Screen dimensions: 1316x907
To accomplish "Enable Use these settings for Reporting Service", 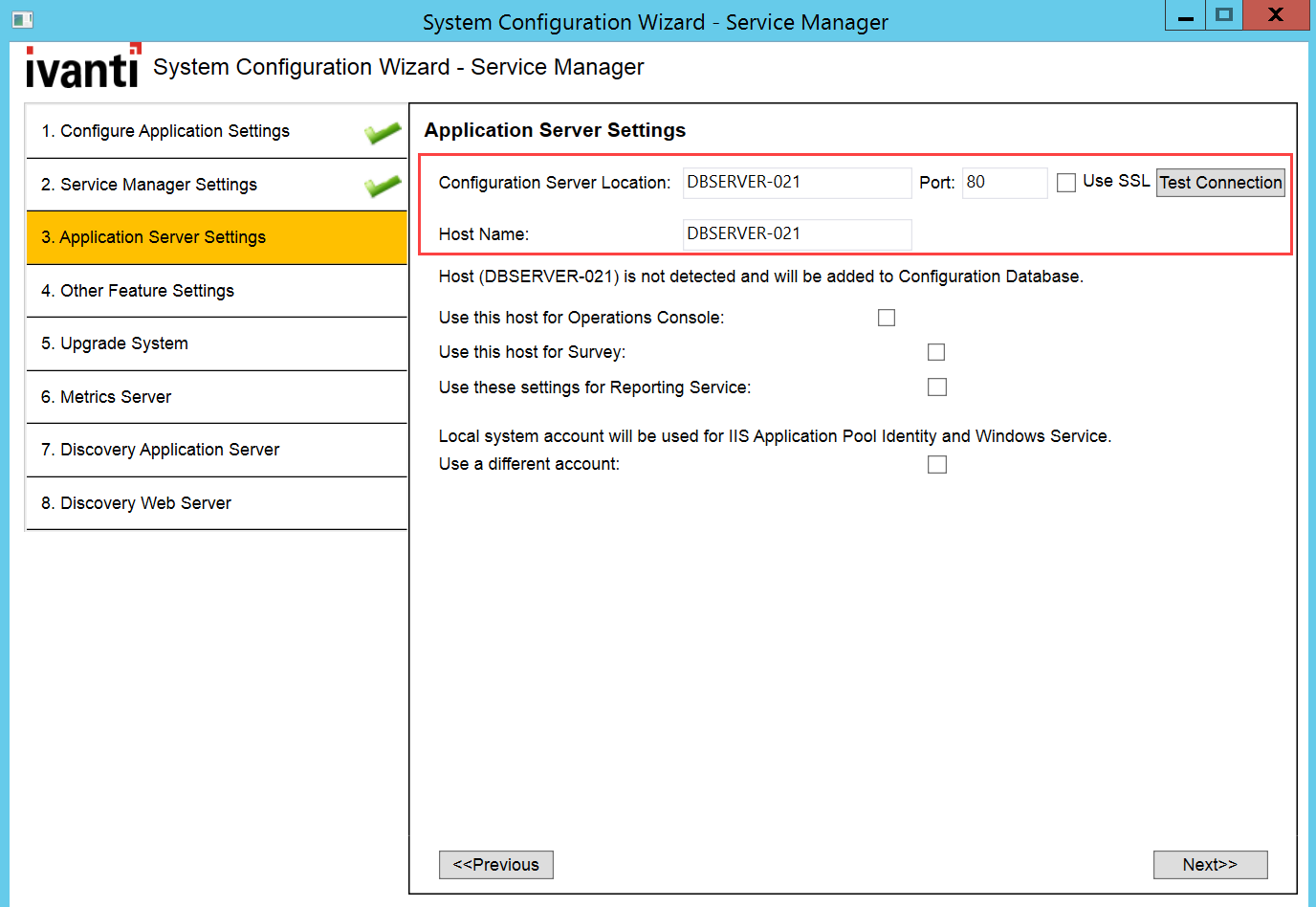I will pyautogui.click(x=936, y=387).
